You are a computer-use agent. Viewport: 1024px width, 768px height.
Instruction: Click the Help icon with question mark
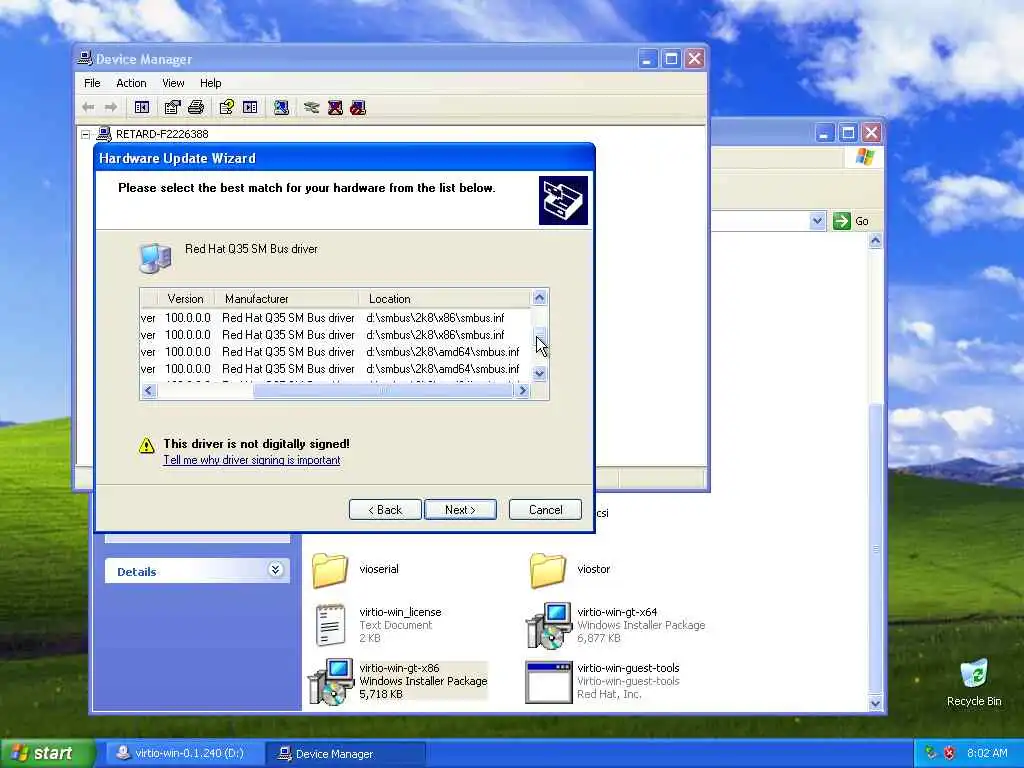[227, 107]
